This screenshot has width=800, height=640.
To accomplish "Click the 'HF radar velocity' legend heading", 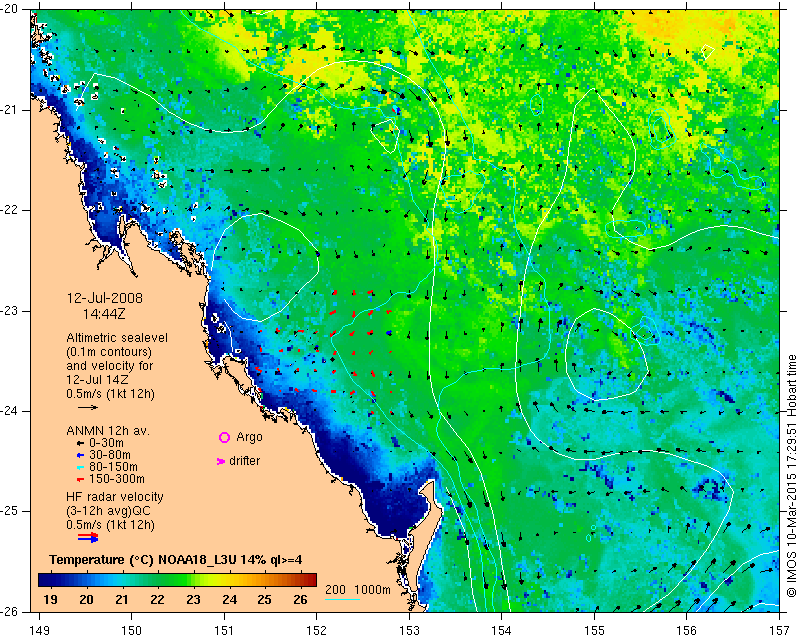I will [x=114, y=497].
